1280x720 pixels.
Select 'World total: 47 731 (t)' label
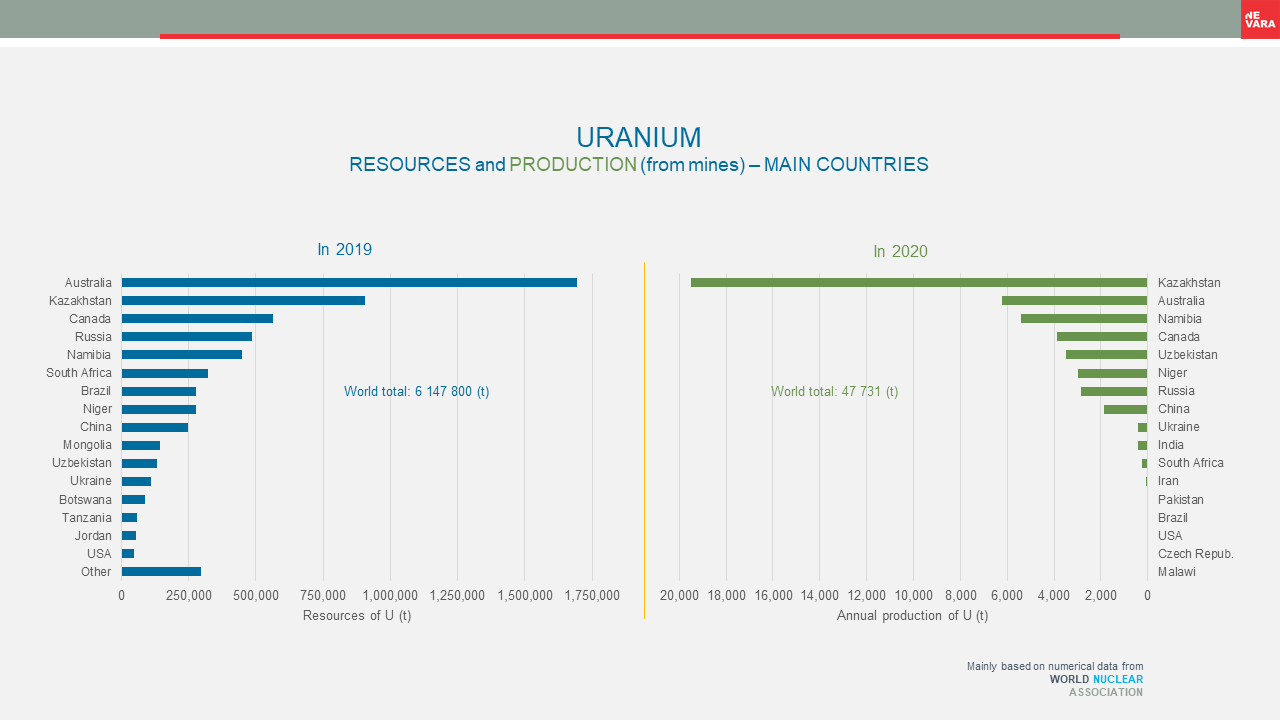(834, 392)
